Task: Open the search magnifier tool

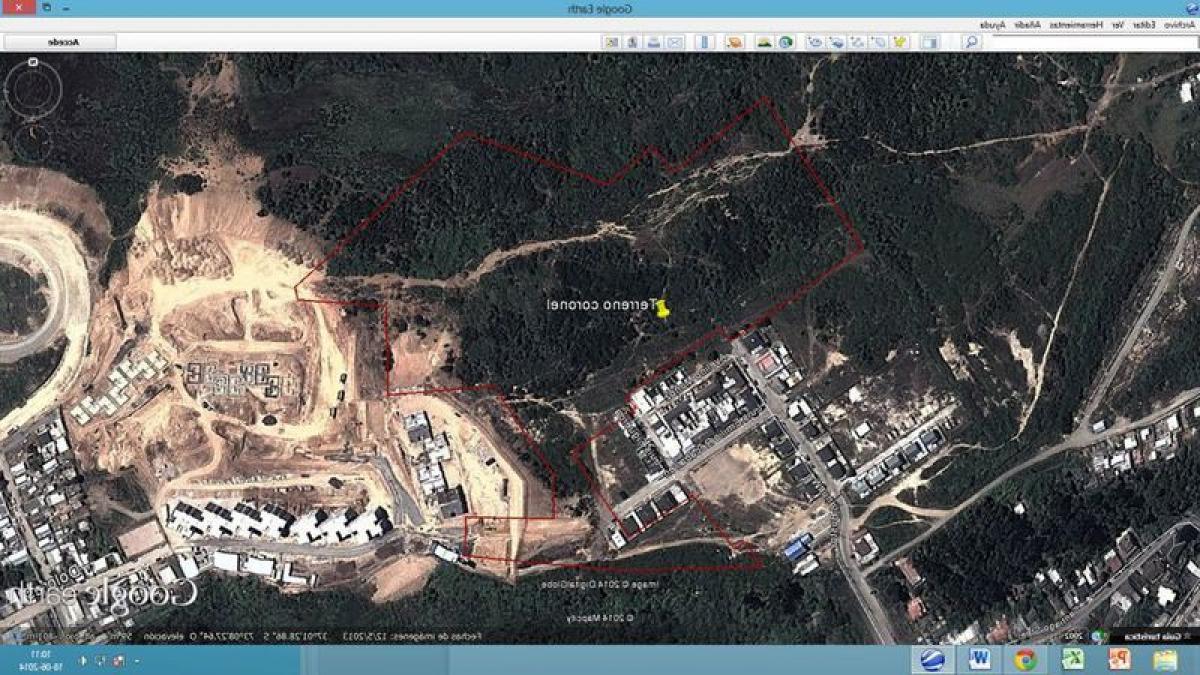Action: click(x=965, y=42)
